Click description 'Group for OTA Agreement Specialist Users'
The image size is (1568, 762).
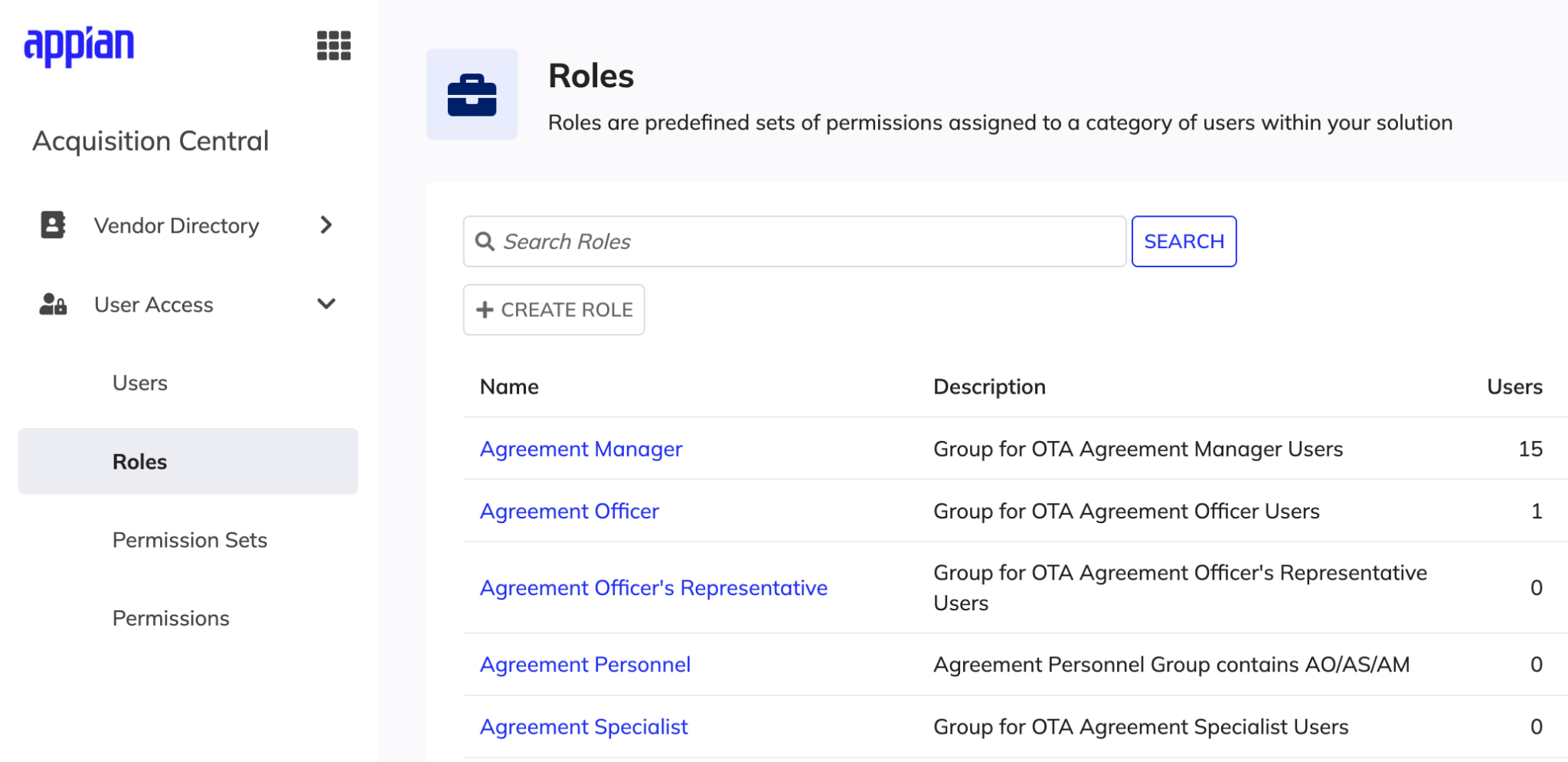[x=1141, y=727]
